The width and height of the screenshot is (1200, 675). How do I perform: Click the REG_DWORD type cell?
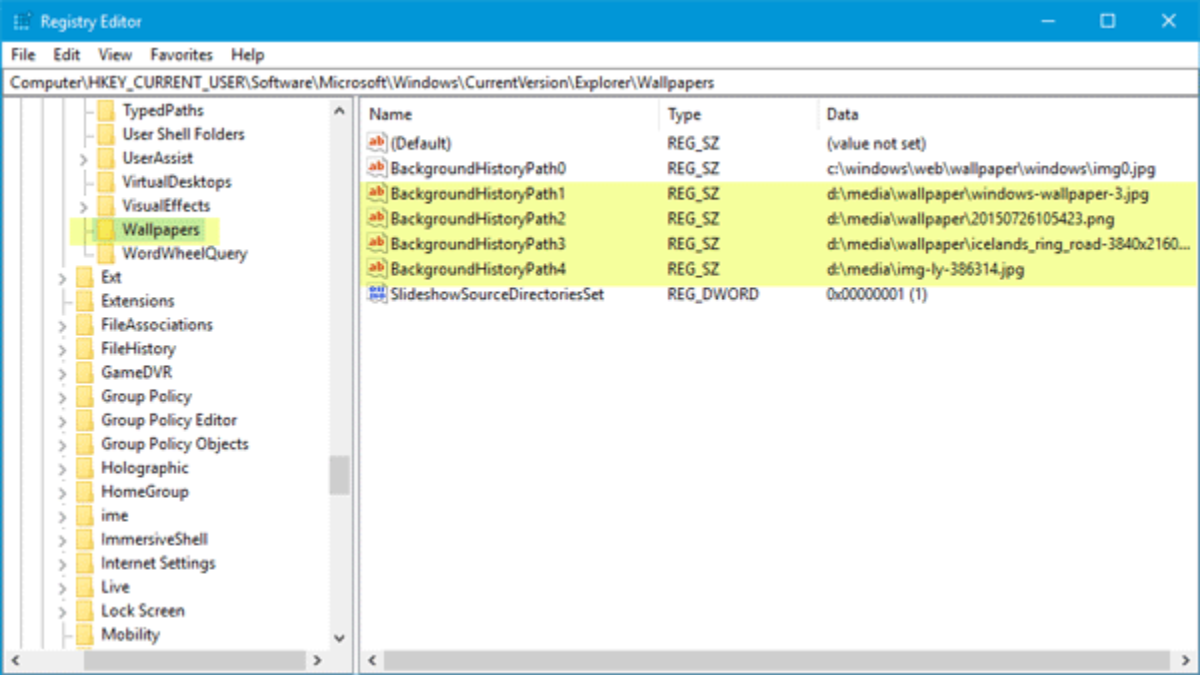tap(713, 294)
